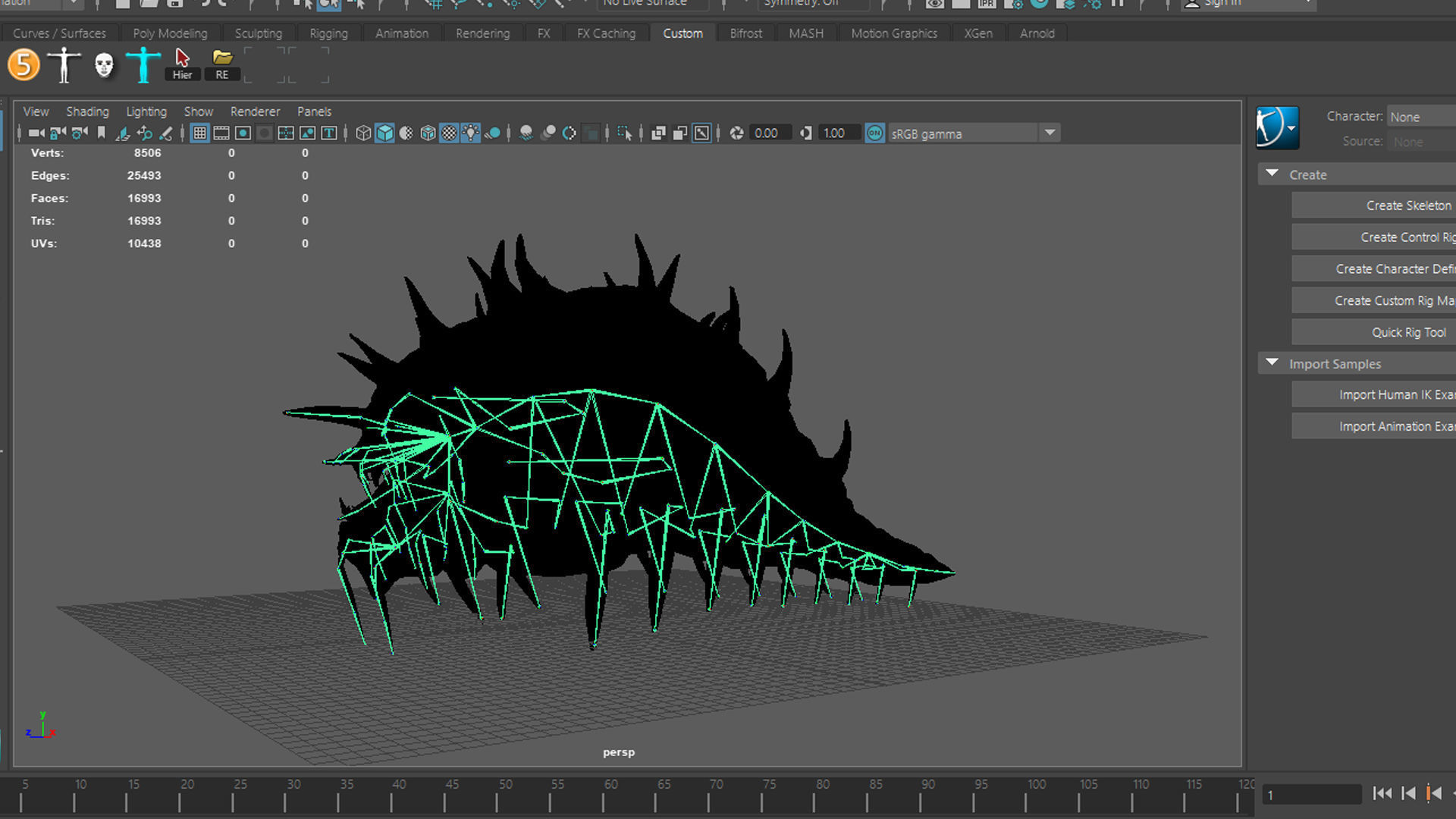
Task: Click the 2D Pan/Zoom icon
Action: [x=144, y=133]
